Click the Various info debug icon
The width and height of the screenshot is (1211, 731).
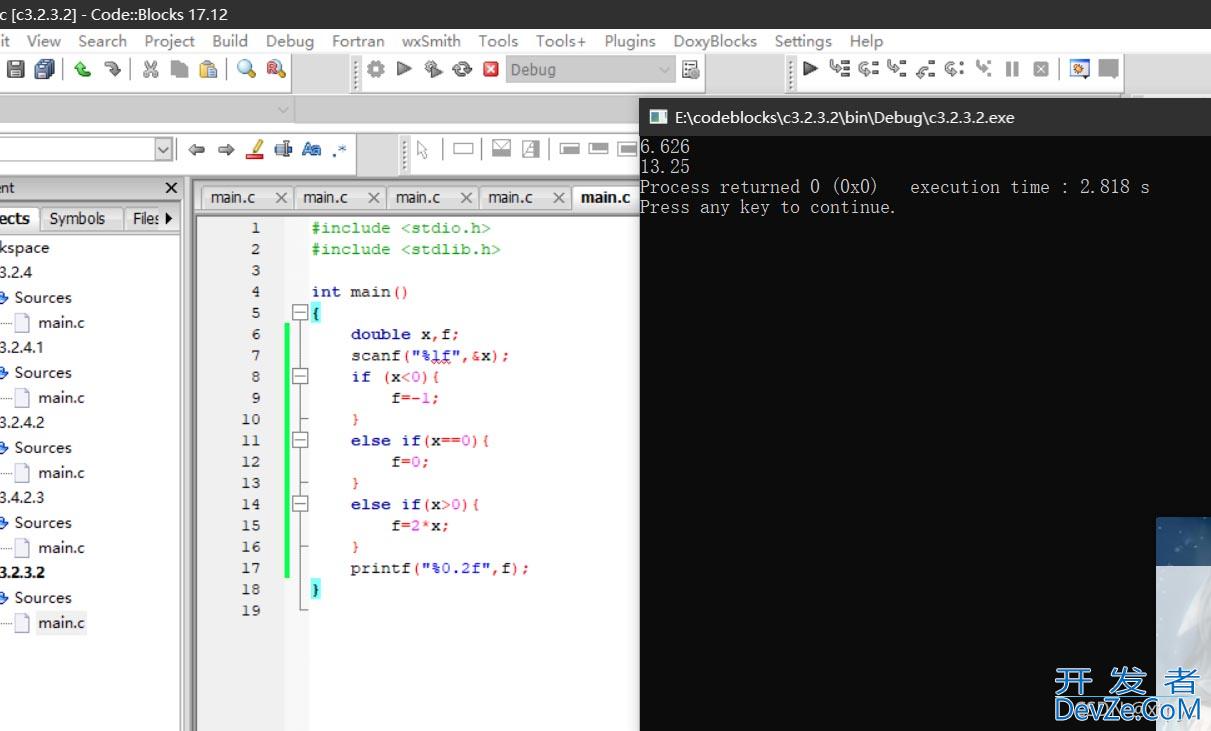click(1108, 68)
